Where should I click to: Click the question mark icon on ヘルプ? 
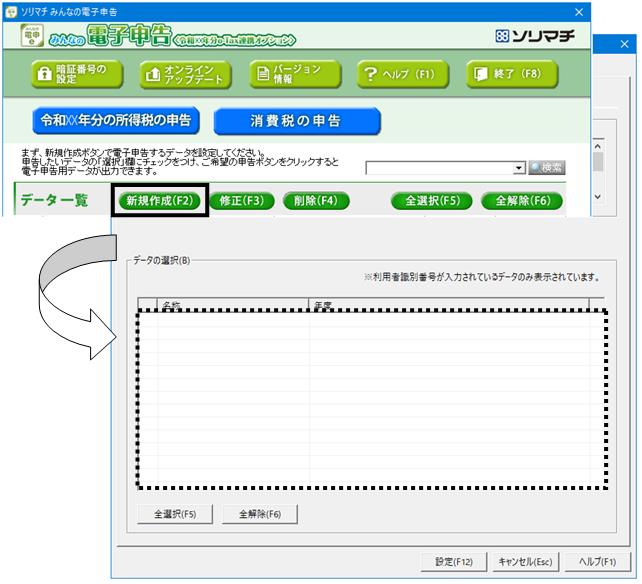[x=370, y=74]
